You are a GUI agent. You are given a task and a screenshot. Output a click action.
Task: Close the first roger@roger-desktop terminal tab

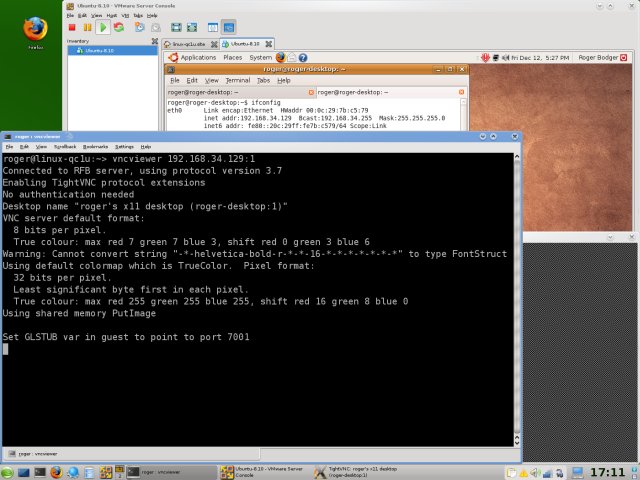point(311,92)
